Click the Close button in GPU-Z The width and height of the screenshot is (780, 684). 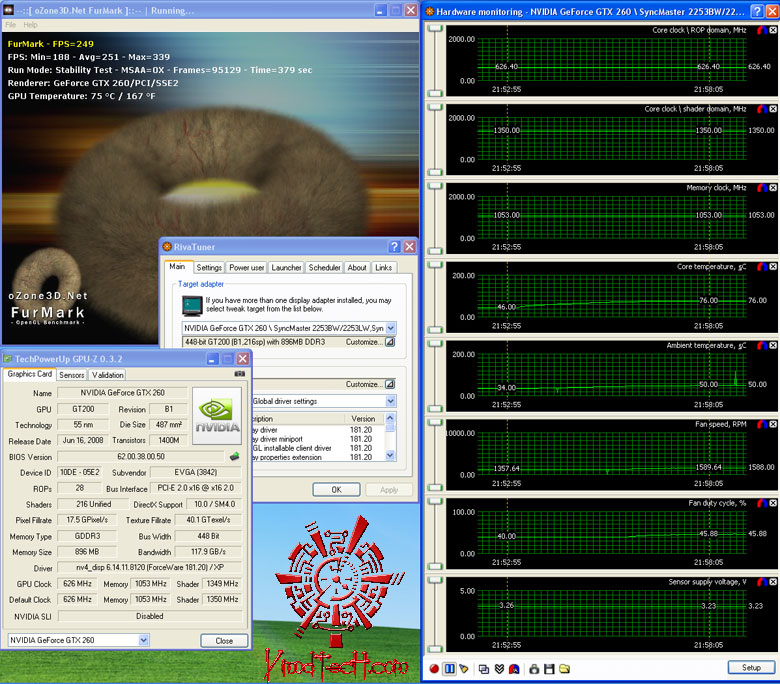coord(224,641)
